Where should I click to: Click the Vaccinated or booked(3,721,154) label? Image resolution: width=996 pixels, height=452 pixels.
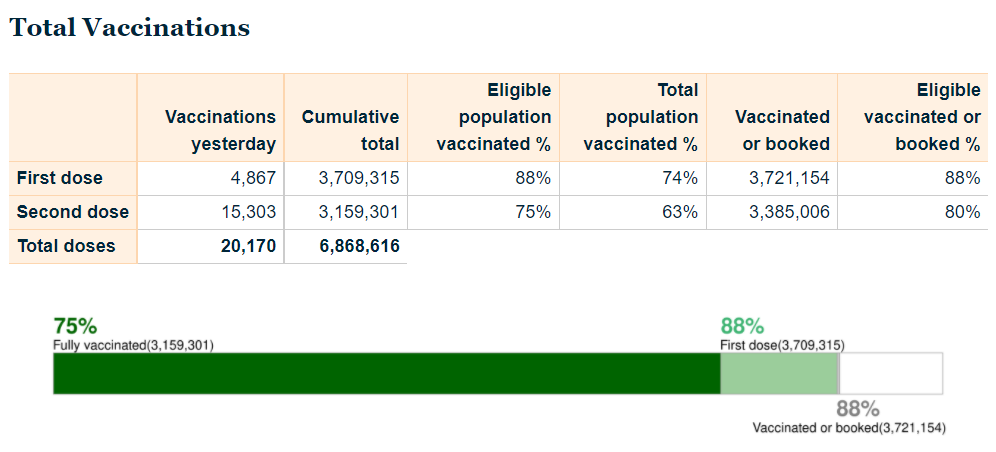click(849, 428)
